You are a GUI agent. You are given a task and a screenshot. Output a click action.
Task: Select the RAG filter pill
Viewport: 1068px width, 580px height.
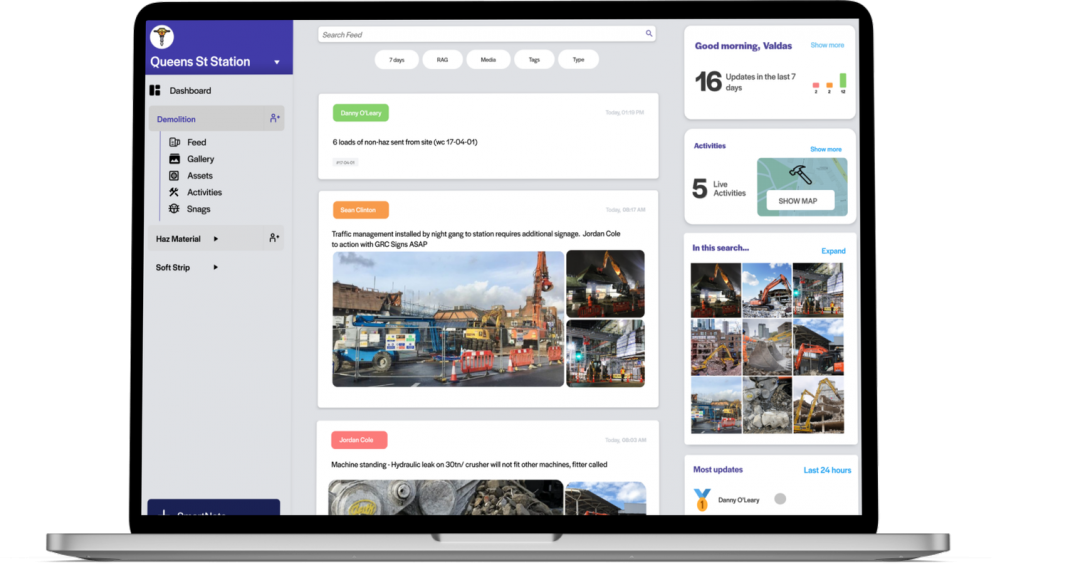(442, 60)
